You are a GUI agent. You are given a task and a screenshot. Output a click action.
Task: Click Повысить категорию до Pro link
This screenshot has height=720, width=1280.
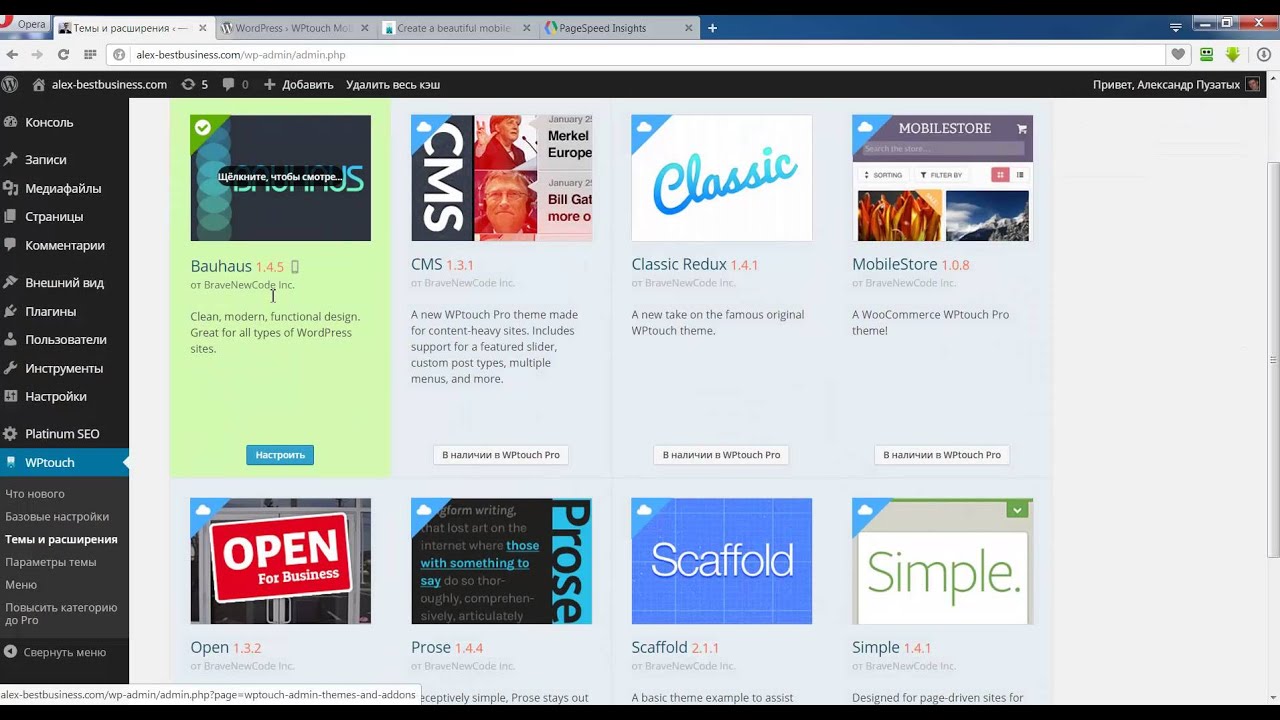point(61,614)
